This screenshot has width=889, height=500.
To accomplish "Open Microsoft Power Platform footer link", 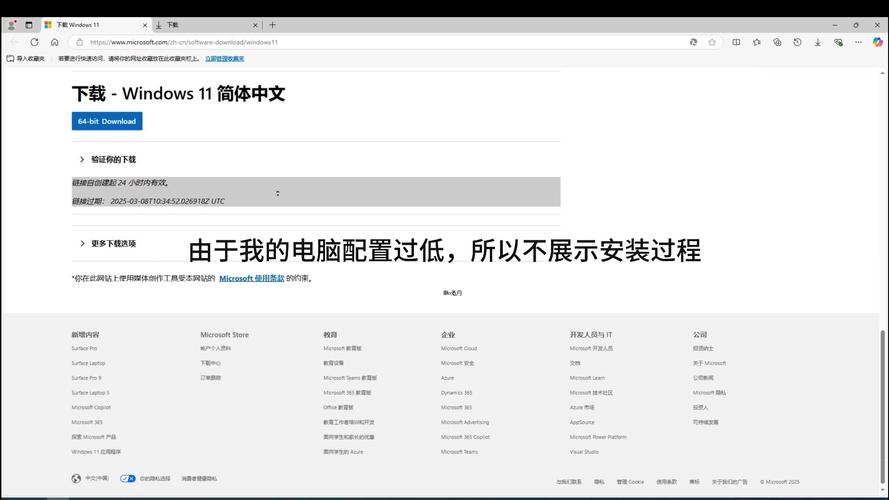I will click(598, 437).
